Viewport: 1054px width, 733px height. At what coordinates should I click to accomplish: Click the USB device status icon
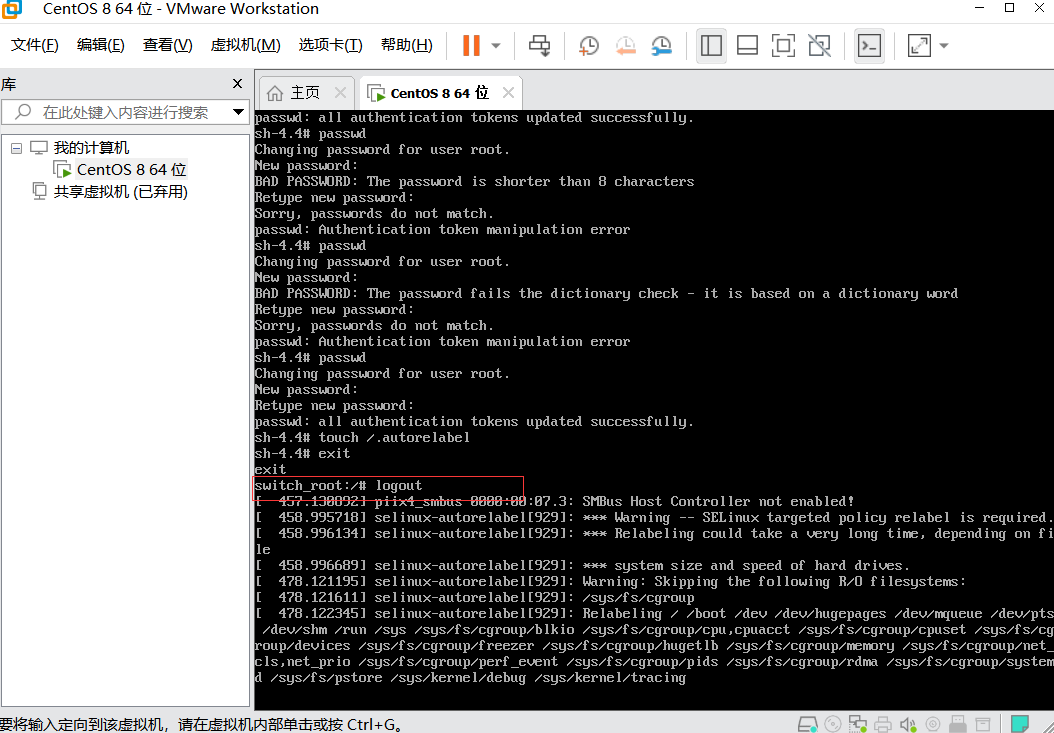[958, 725]
